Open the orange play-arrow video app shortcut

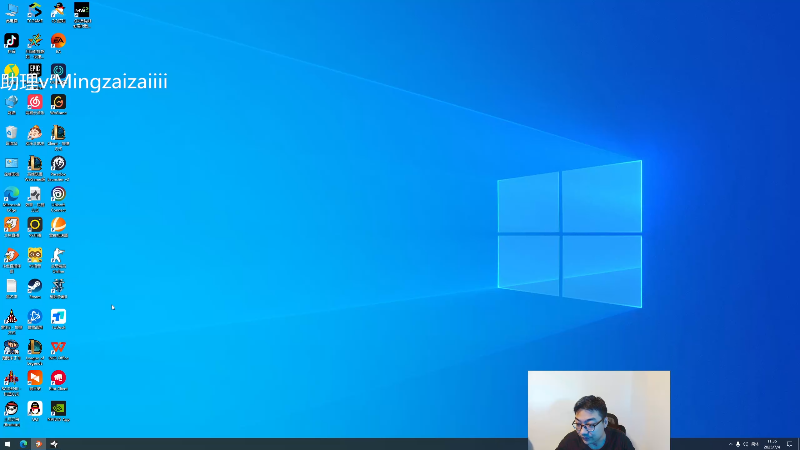click(35, 381)
